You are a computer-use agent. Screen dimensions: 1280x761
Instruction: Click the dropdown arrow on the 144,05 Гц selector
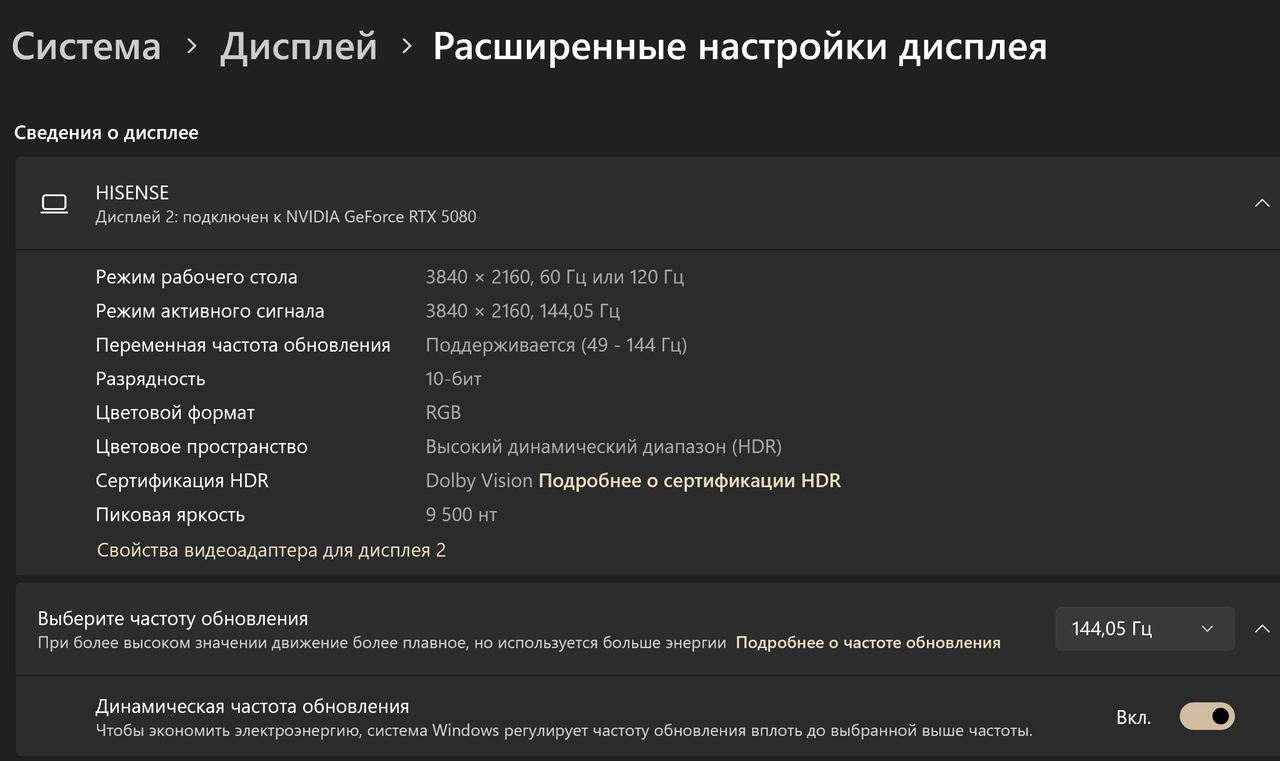(1206, 628)
